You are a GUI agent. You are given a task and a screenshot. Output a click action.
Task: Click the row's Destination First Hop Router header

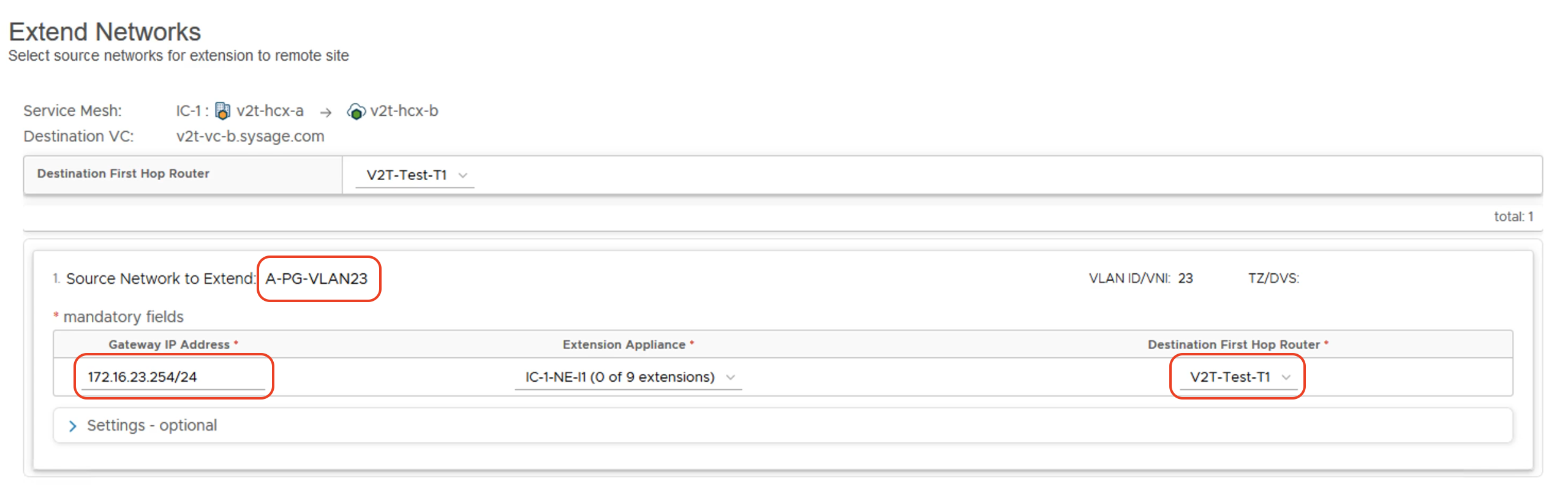coord(1234,344)
